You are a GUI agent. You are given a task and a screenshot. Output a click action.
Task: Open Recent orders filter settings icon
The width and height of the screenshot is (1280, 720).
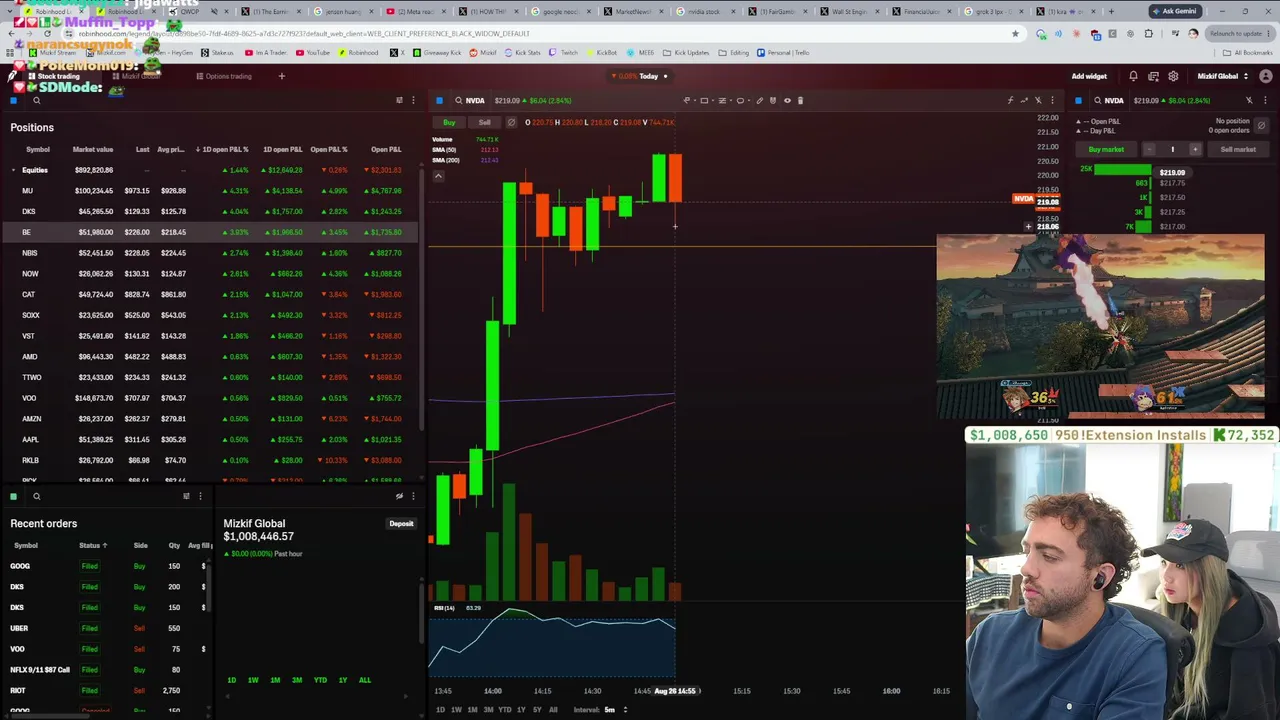click(x=186, y=496)
